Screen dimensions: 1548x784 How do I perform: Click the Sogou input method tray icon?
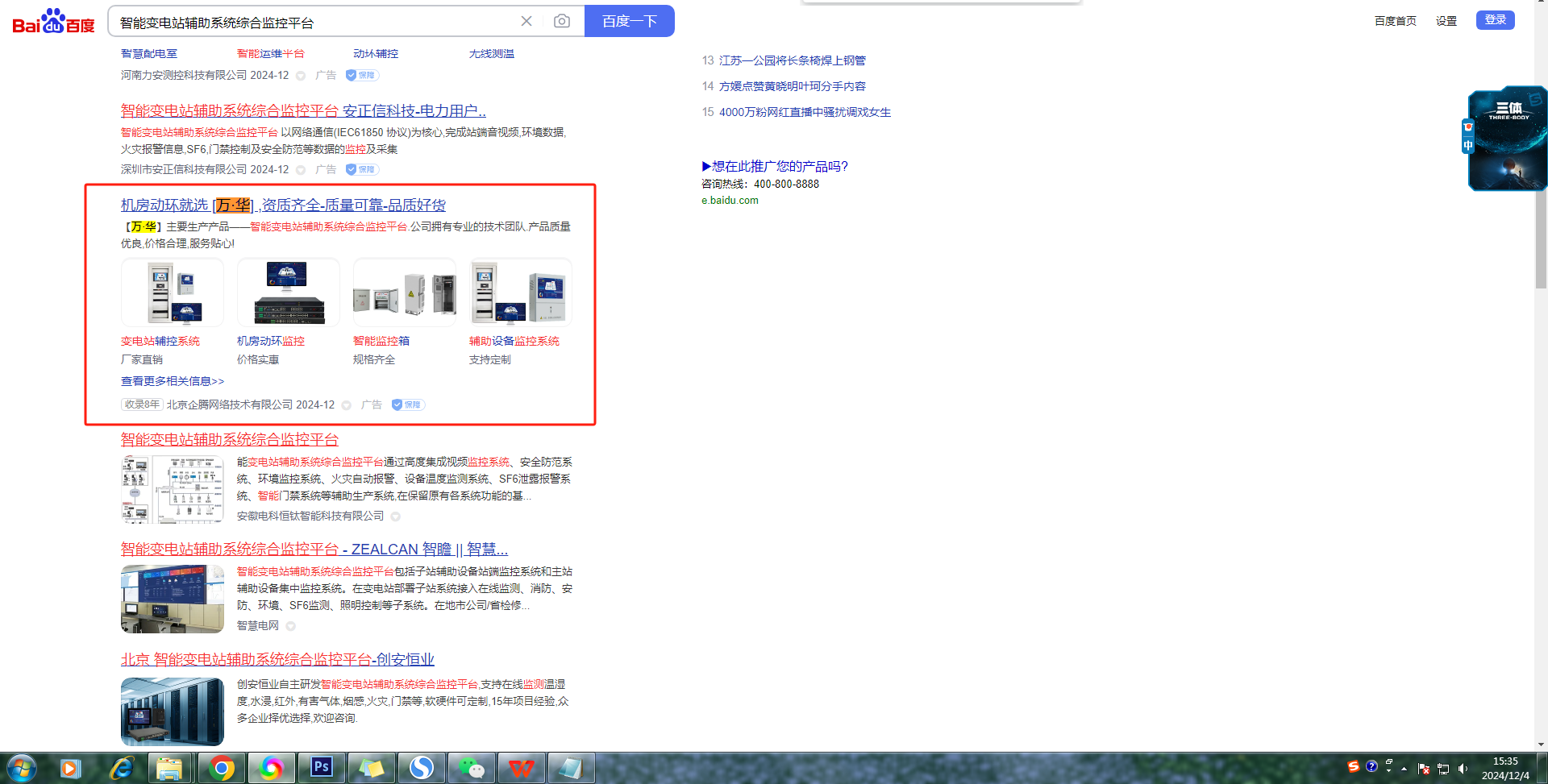click(x=1354, y=766)
